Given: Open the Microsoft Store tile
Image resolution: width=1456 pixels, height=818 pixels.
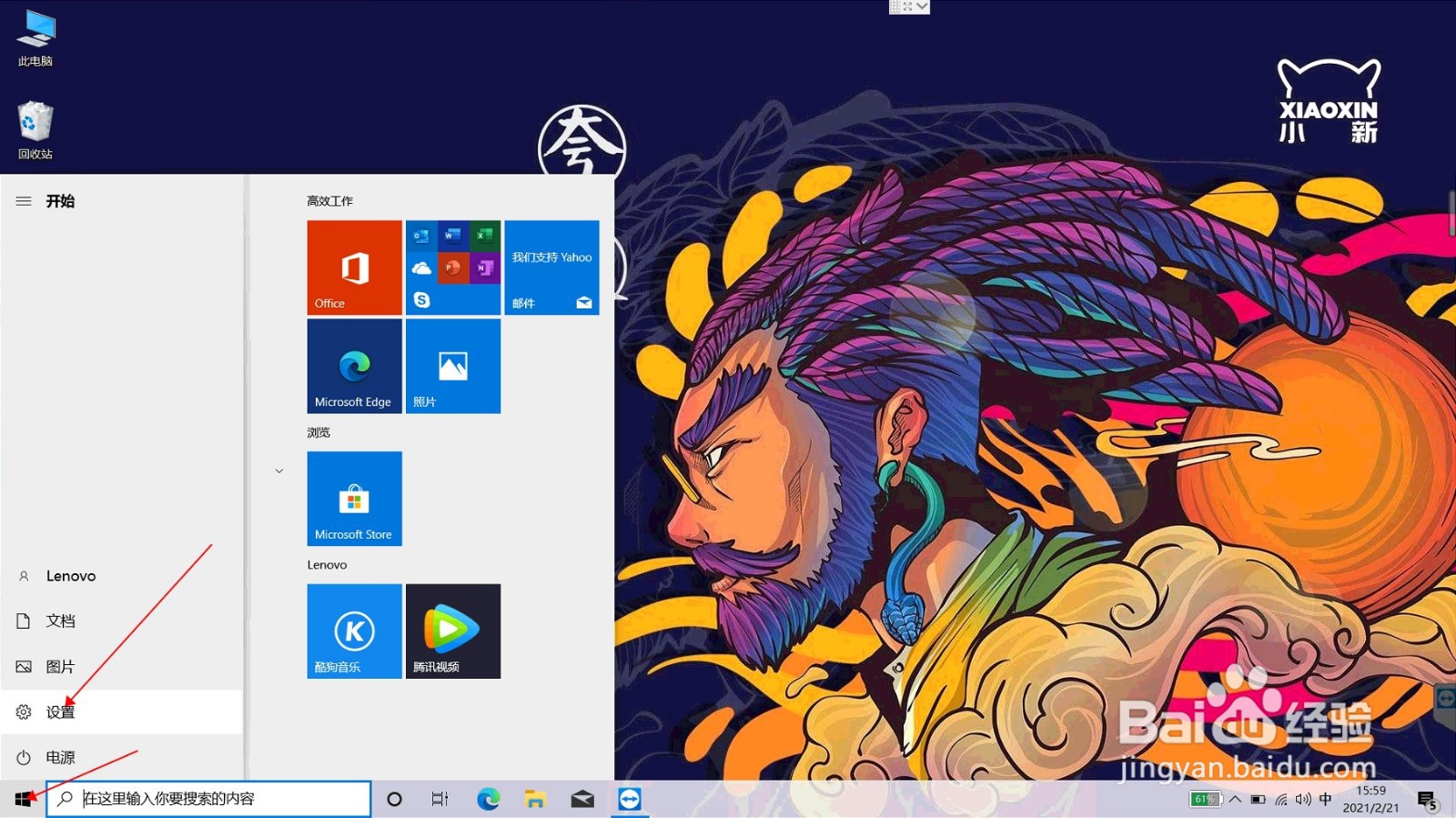Looking at the screenshot, I should pyautogui.click(x=354, y=499).
